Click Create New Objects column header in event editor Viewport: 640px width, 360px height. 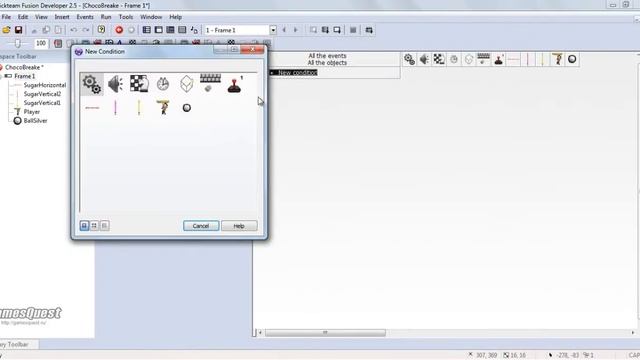click(x=469, y=60)
